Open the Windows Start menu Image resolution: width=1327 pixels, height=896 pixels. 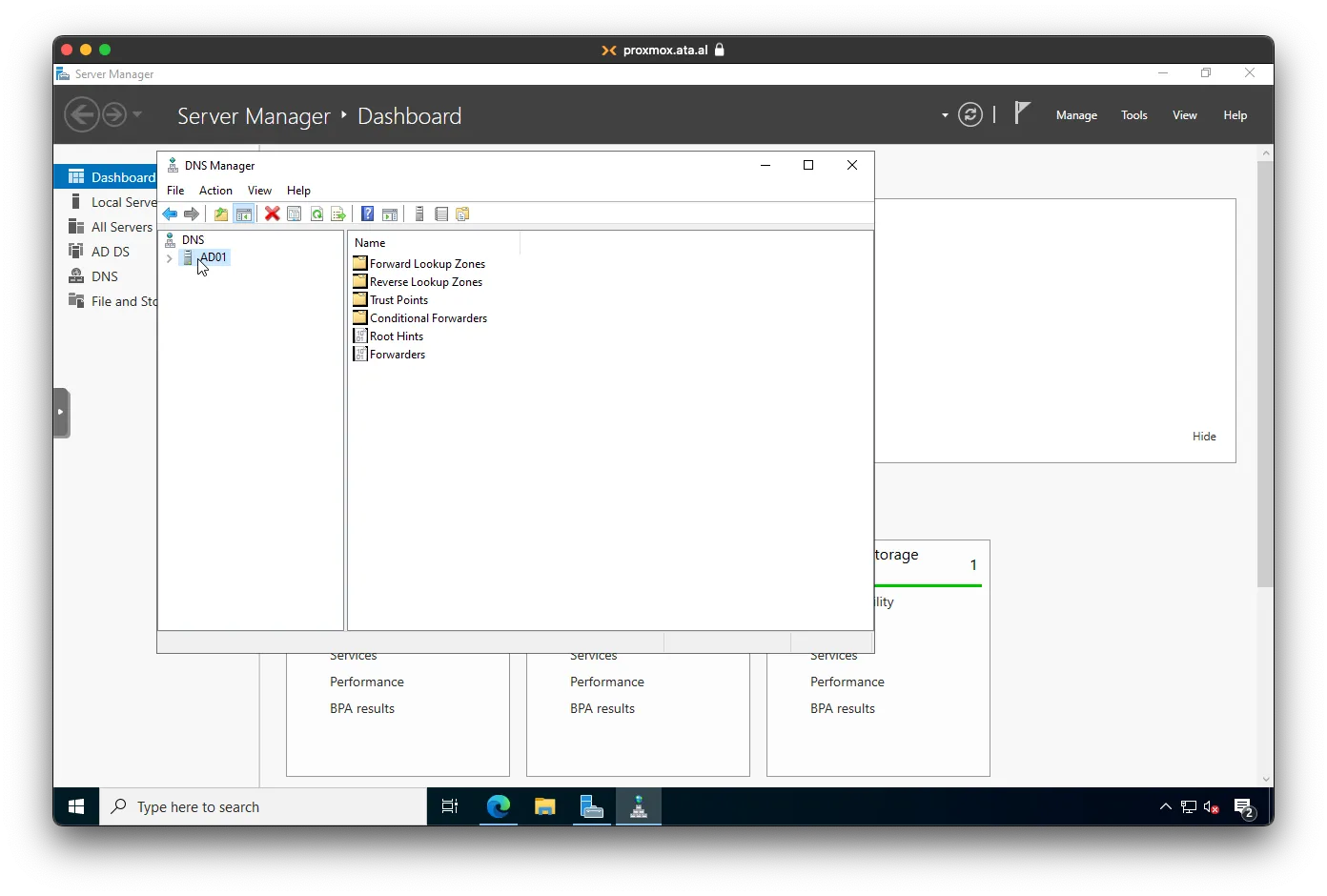tap(76, 807)
